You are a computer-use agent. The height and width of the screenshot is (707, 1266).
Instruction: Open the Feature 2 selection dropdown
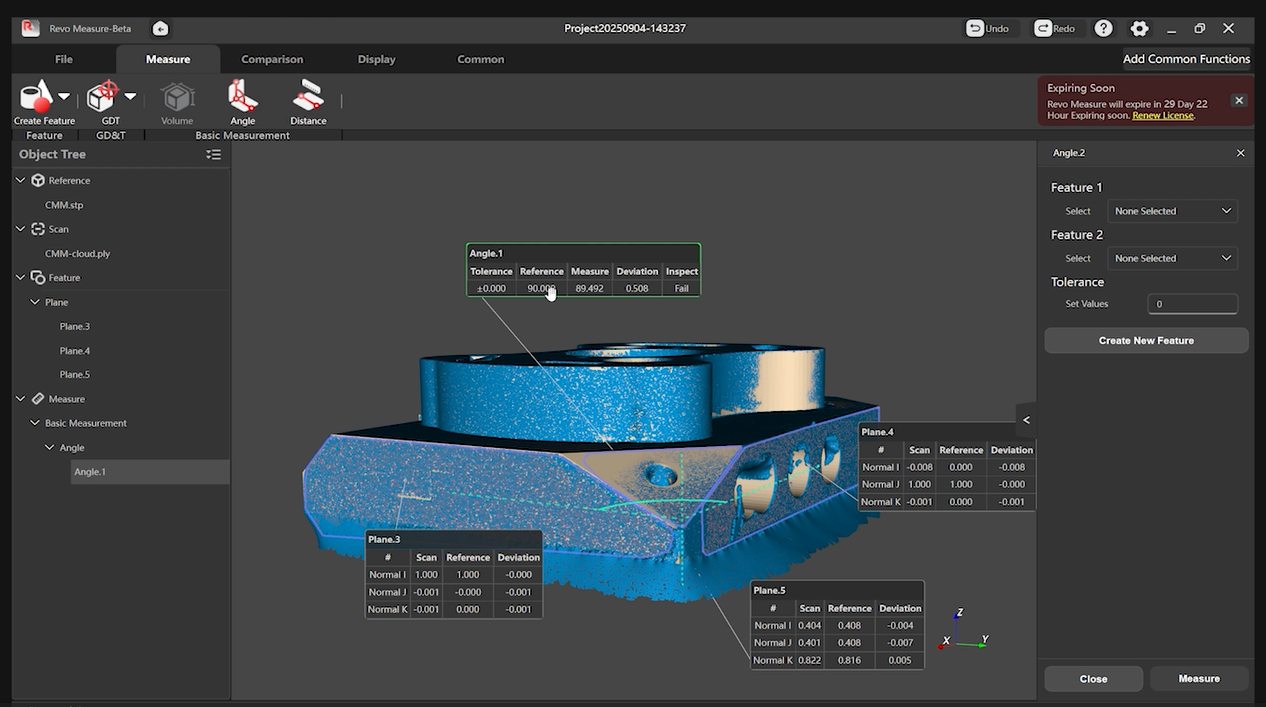[1172, 258]
